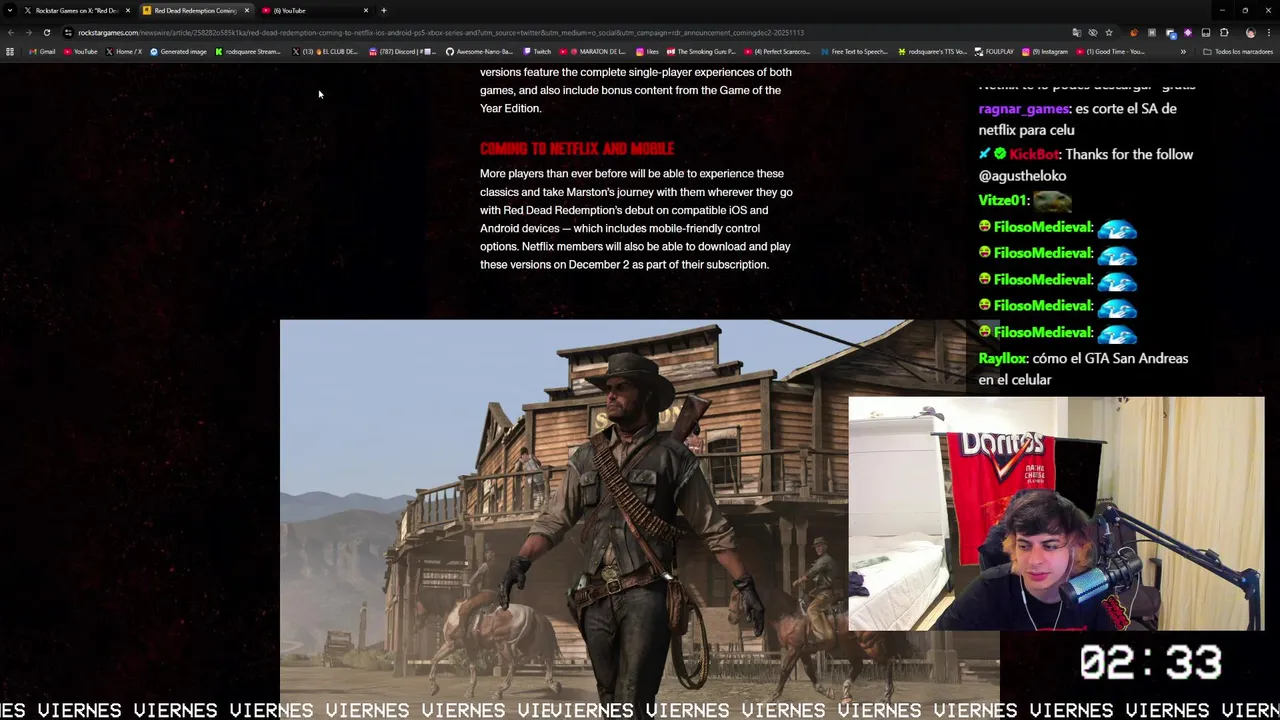Click username Vitze01 in chat
The width and height of the screenshot is (1280, 720).
click(x=1002, y=200)
